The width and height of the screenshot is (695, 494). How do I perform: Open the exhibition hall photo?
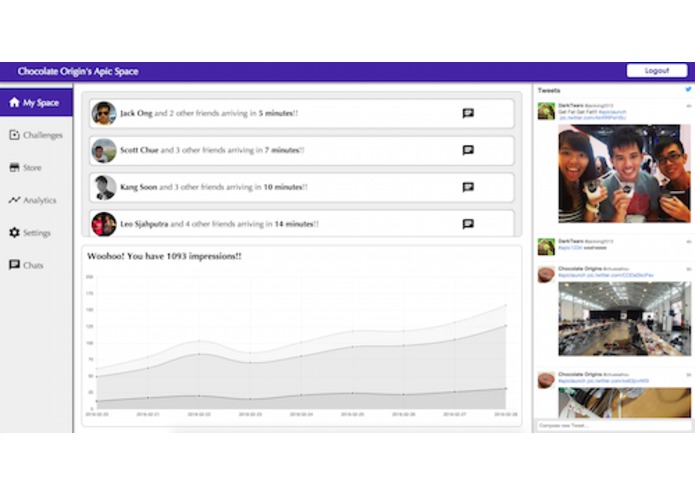pos(625,319)
